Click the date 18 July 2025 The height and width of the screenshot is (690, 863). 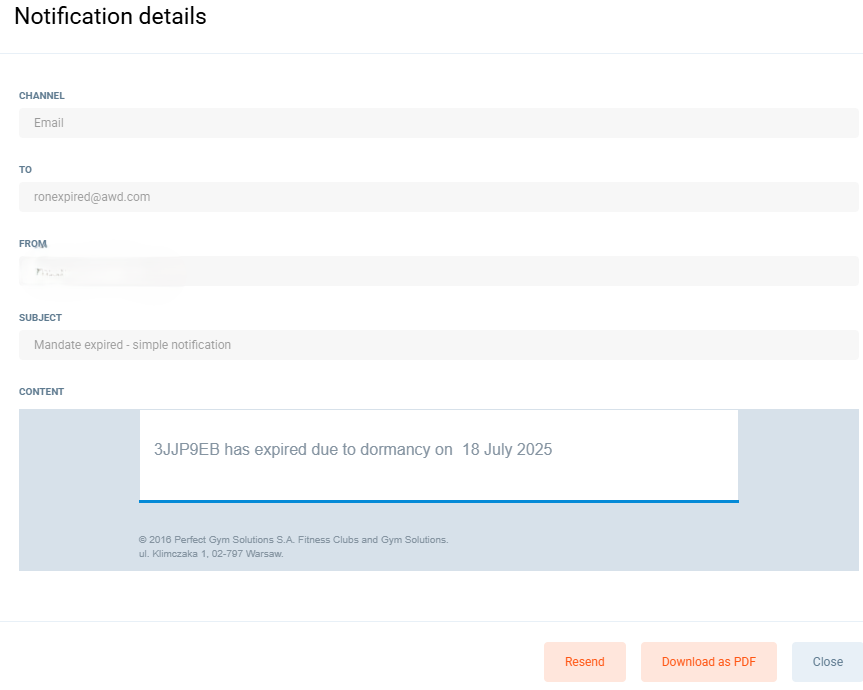507,450
